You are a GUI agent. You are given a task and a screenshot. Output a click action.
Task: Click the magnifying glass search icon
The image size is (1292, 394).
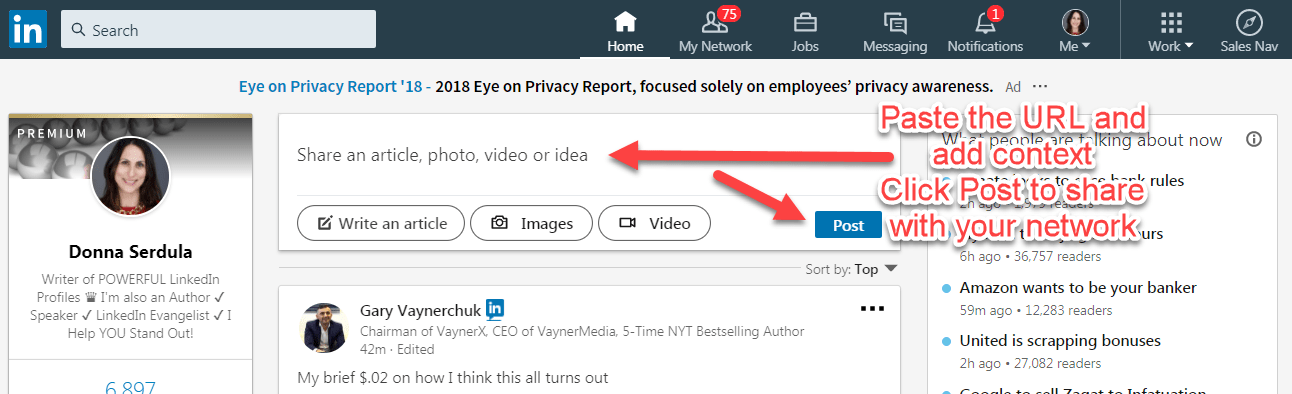click(x=79, y=30)
